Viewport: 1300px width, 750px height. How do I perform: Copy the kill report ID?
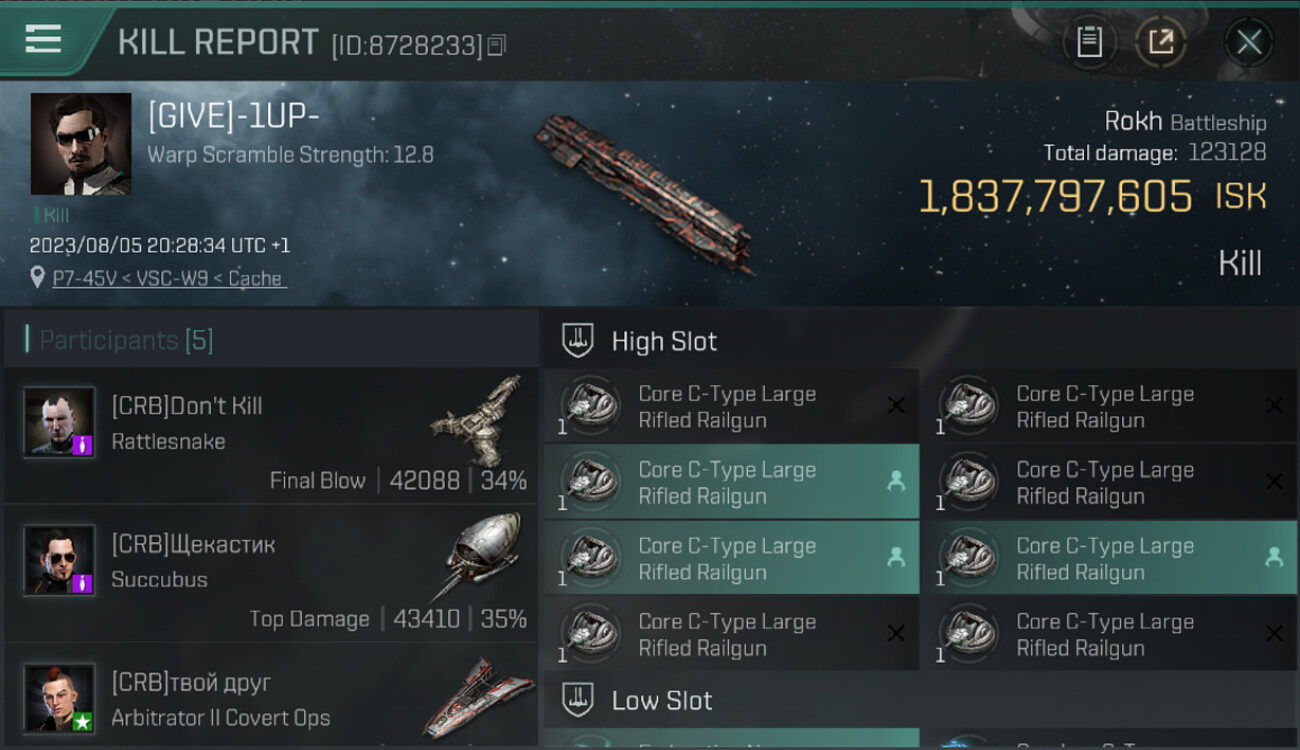[497, 45]
